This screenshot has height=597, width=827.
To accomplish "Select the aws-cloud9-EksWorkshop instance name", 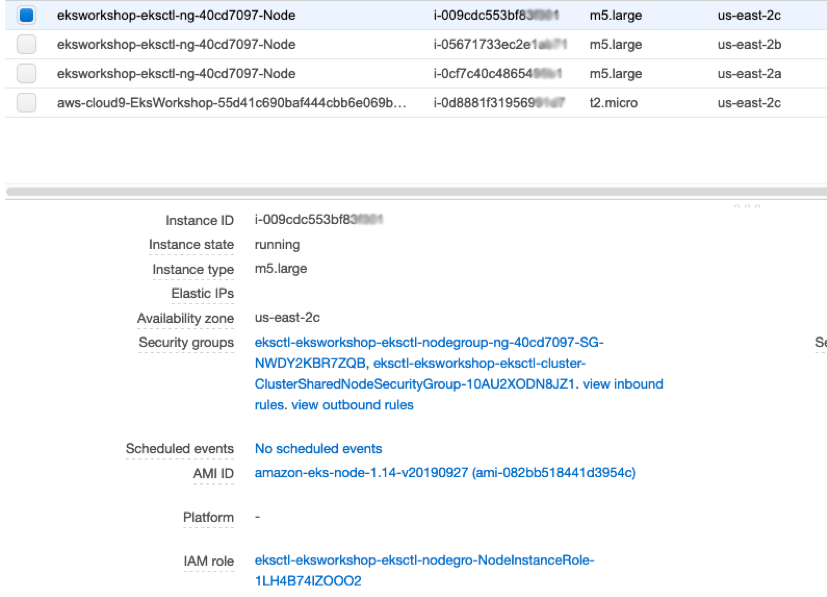I will [x=231, y=102].
